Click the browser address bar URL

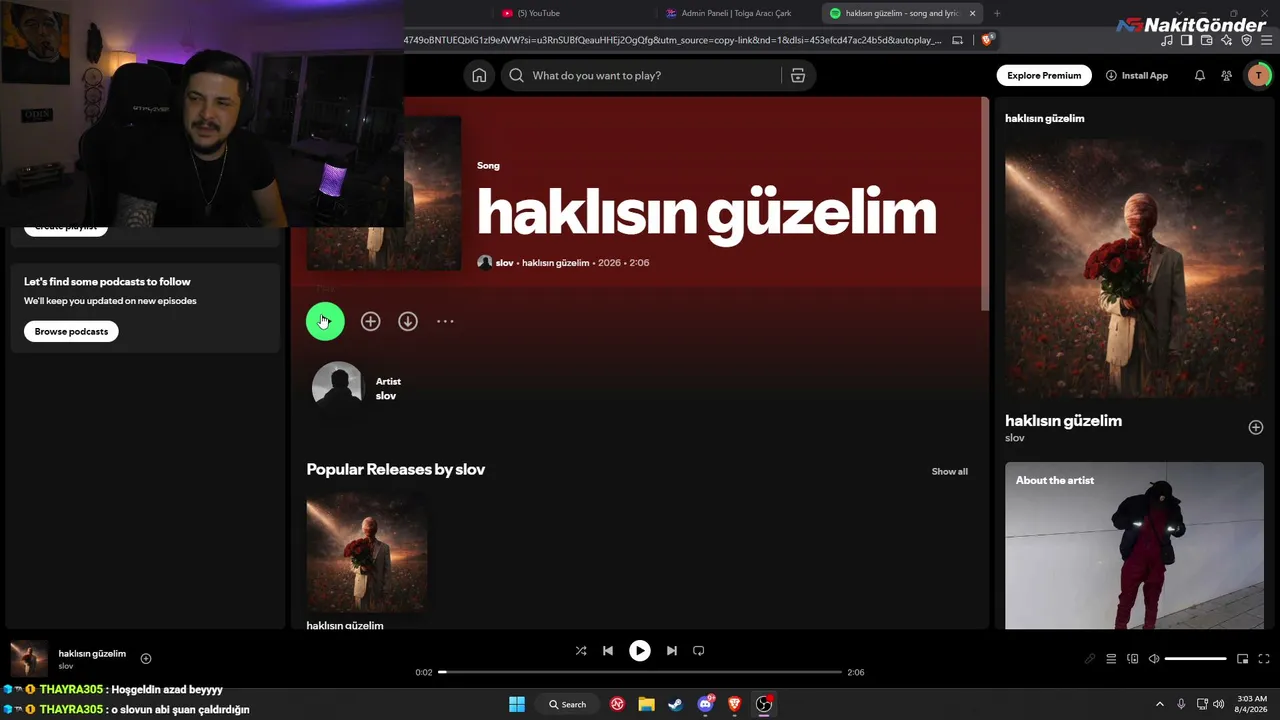[x=673, y=40]
